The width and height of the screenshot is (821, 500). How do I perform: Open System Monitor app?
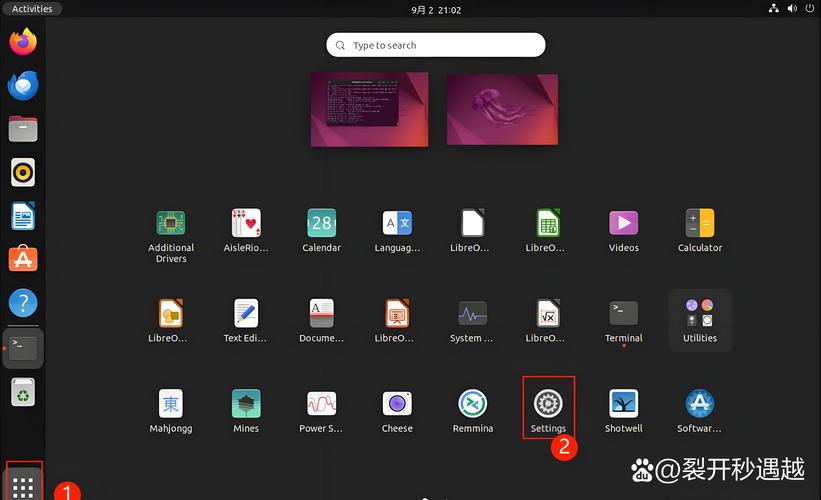coord(472,320)
